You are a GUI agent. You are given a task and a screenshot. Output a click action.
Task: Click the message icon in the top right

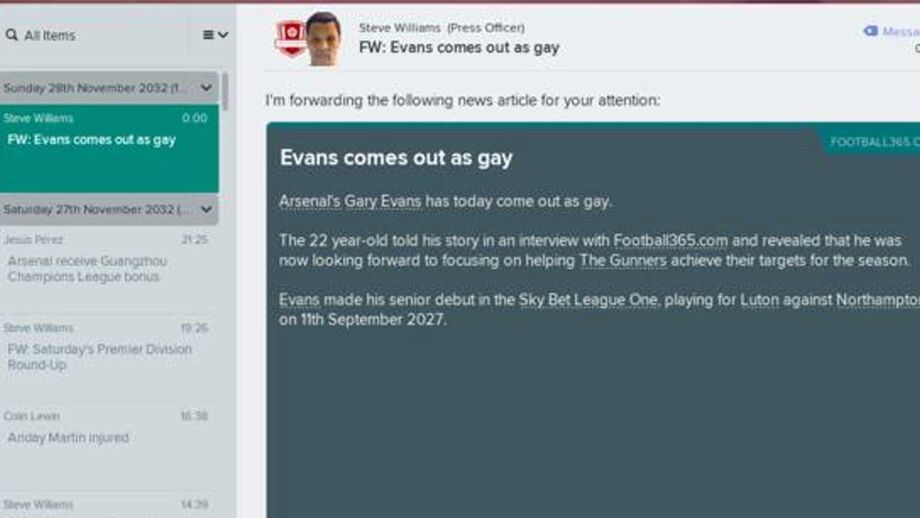[x=871, y=31]
